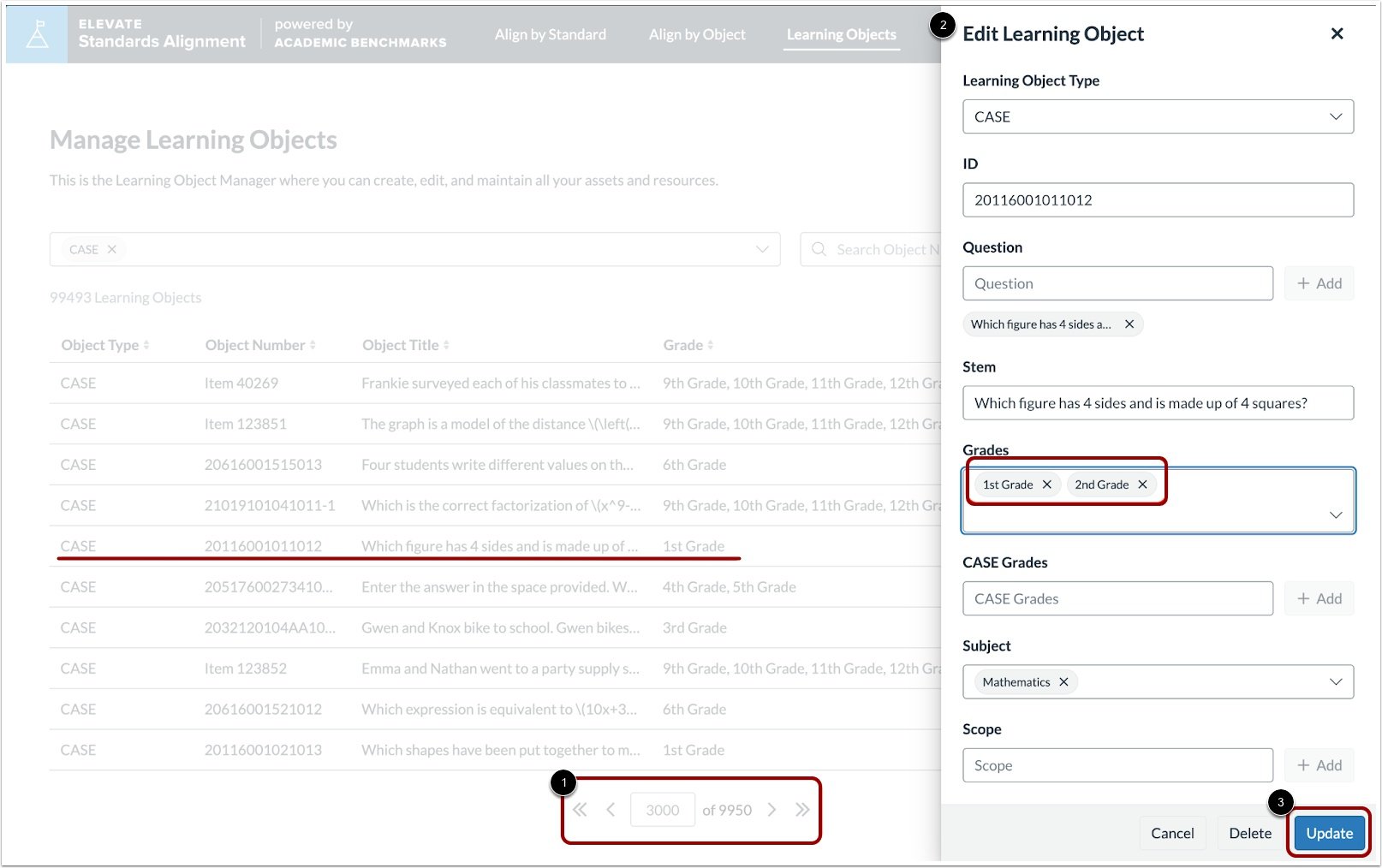The height and width of the screenshot is (868, 1382).
Task: Jump to the last page using double-right arrow
Action: click(x=803, y=809)
